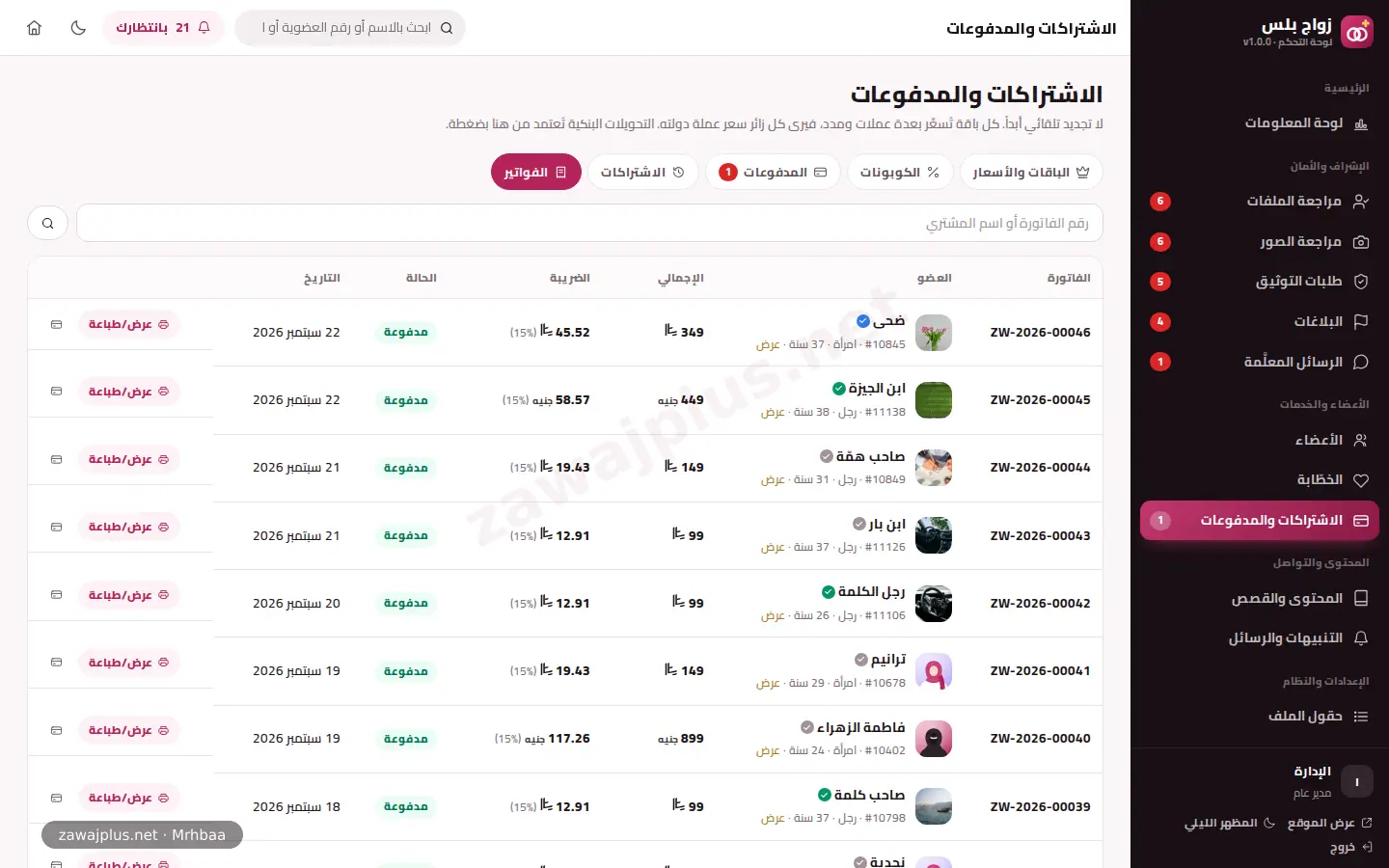Toggle dark mode with the moon icon
The height and width of the screenshot is (868, 1389).
click(78, 28)
